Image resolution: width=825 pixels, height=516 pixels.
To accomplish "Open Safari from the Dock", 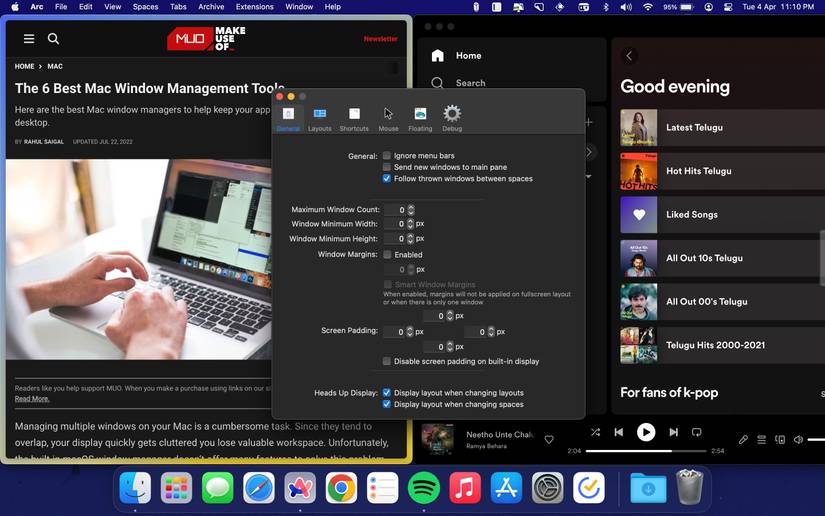I will coord(259,488).
